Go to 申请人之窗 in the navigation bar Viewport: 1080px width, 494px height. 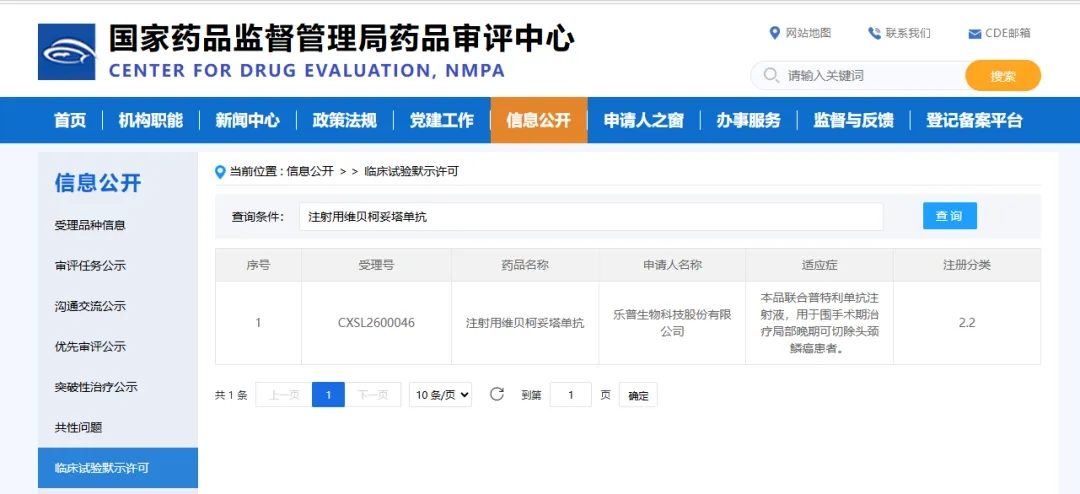(643, 121)
